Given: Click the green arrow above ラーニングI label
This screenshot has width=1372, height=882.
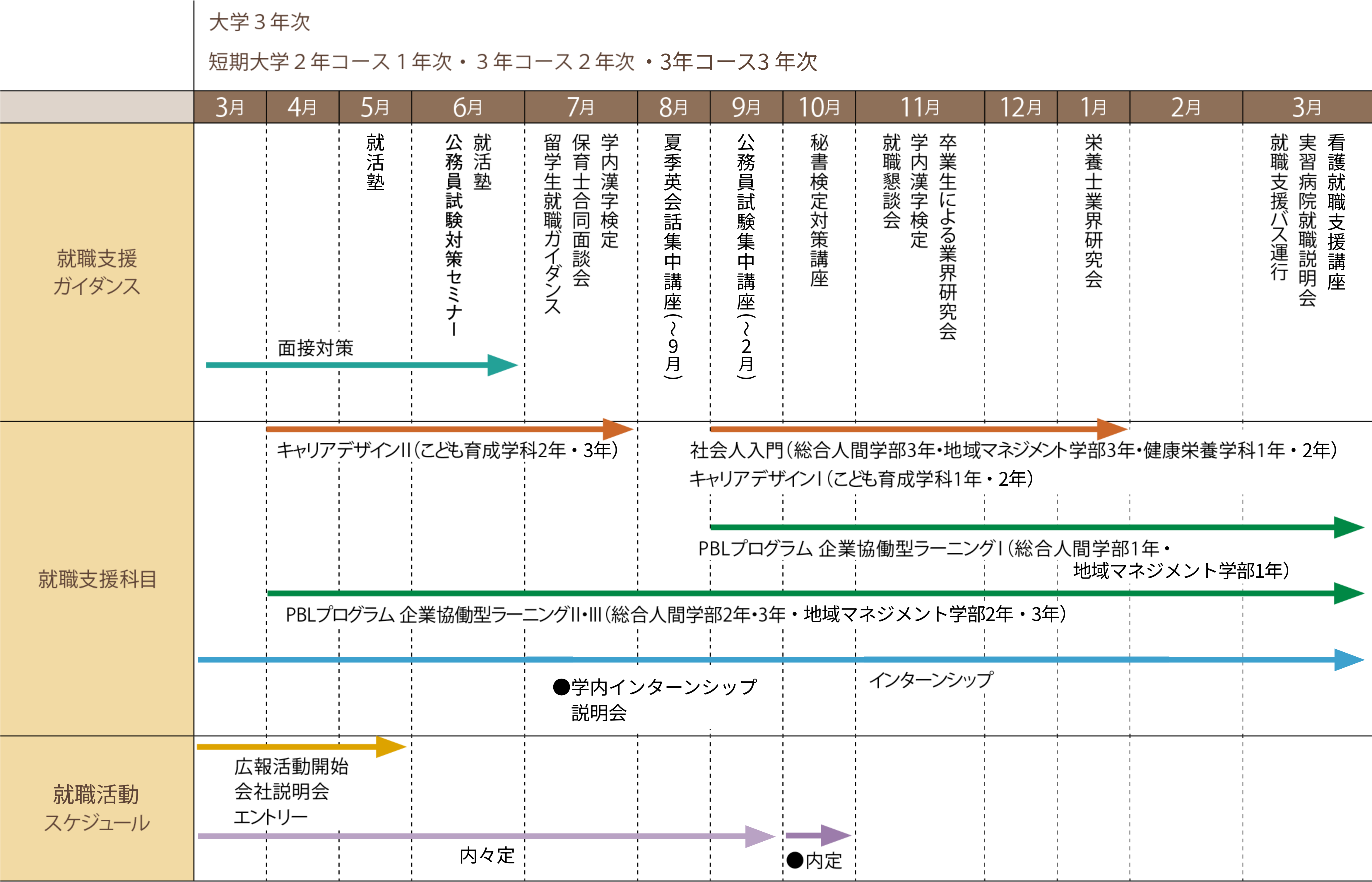Looking at the screenshot, I should (x=1037, y=527).
